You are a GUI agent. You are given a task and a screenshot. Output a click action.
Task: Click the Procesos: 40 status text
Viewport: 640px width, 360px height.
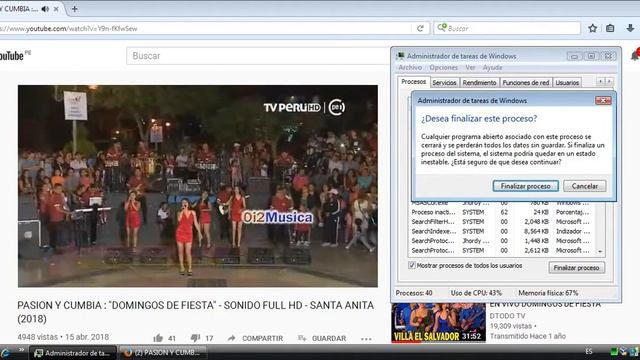(x=413, y=293)
